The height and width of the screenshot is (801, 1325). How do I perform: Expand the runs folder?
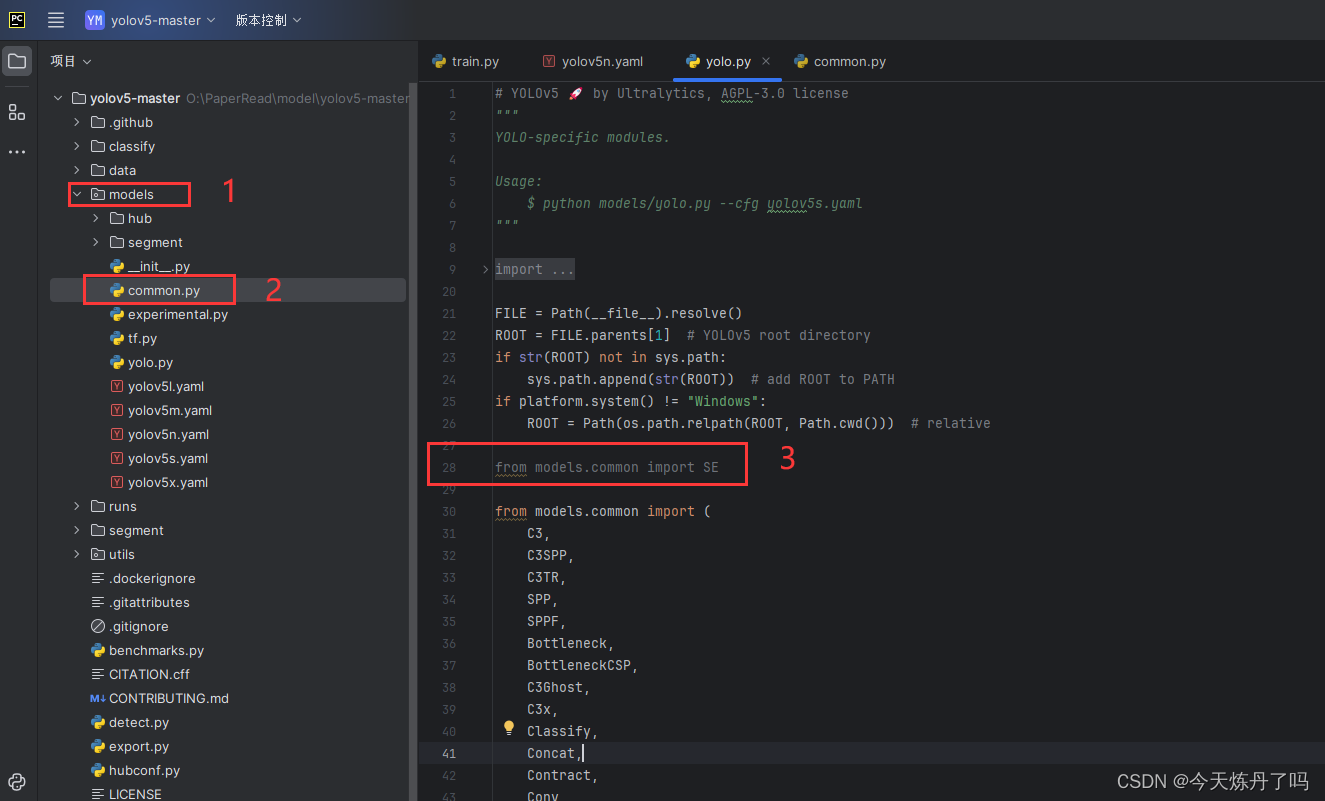coord(77,506)
